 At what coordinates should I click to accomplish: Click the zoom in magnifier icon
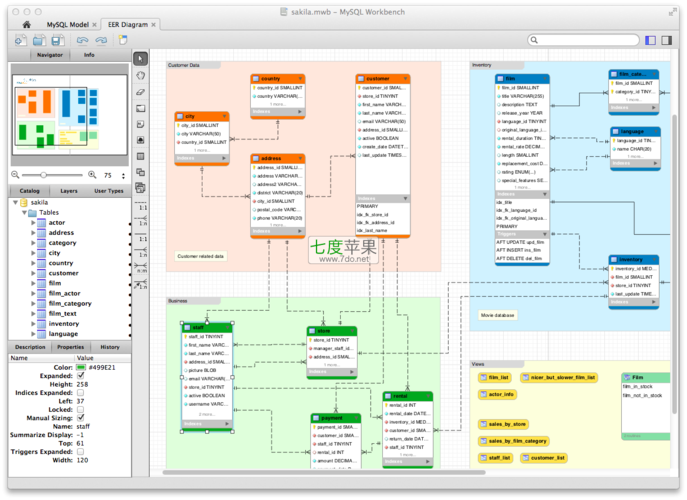pos(92,175)
